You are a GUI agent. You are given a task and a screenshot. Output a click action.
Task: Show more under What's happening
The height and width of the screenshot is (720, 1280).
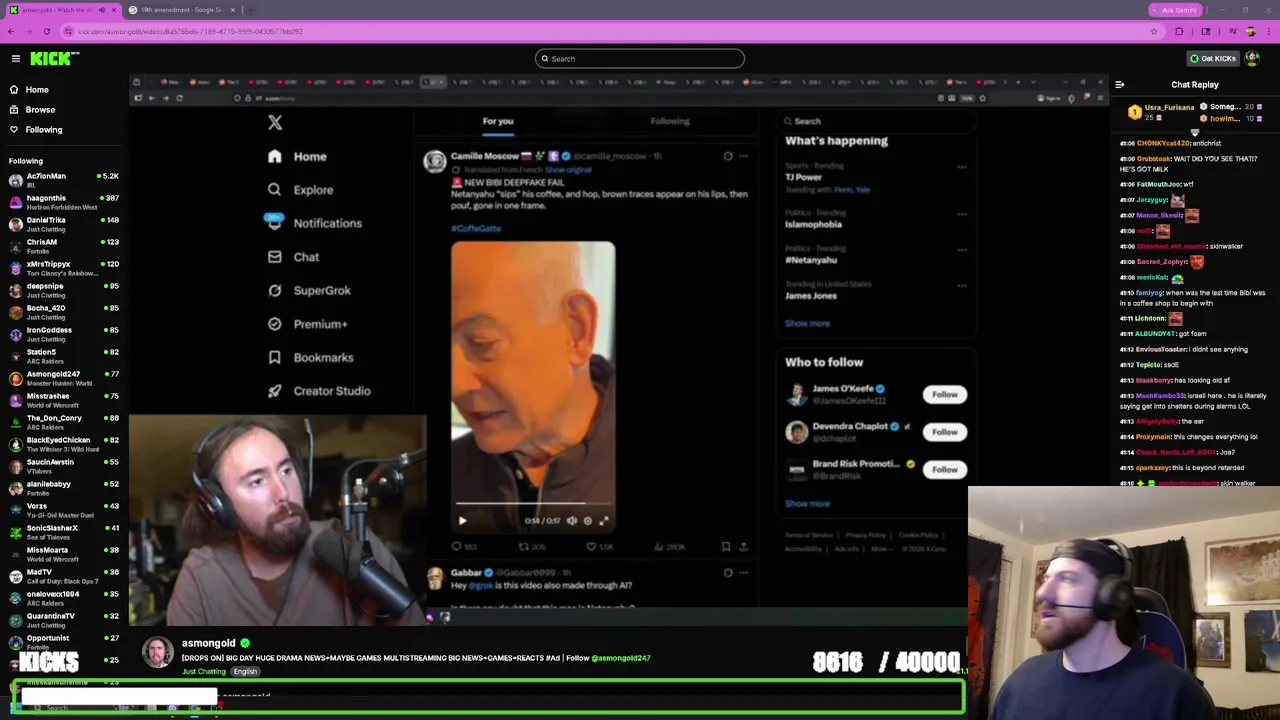[807, 323]
